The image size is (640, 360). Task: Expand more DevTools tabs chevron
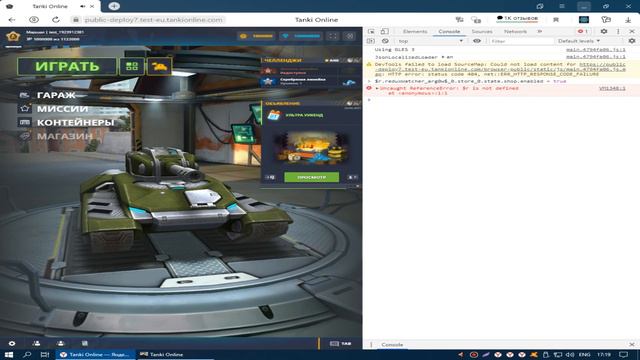[540, 31]
